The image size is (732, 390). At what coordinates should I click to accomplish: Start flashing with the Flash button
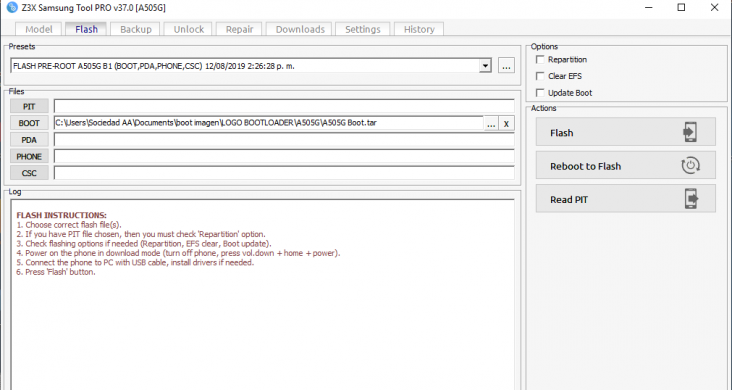click(x=625, y=132)
